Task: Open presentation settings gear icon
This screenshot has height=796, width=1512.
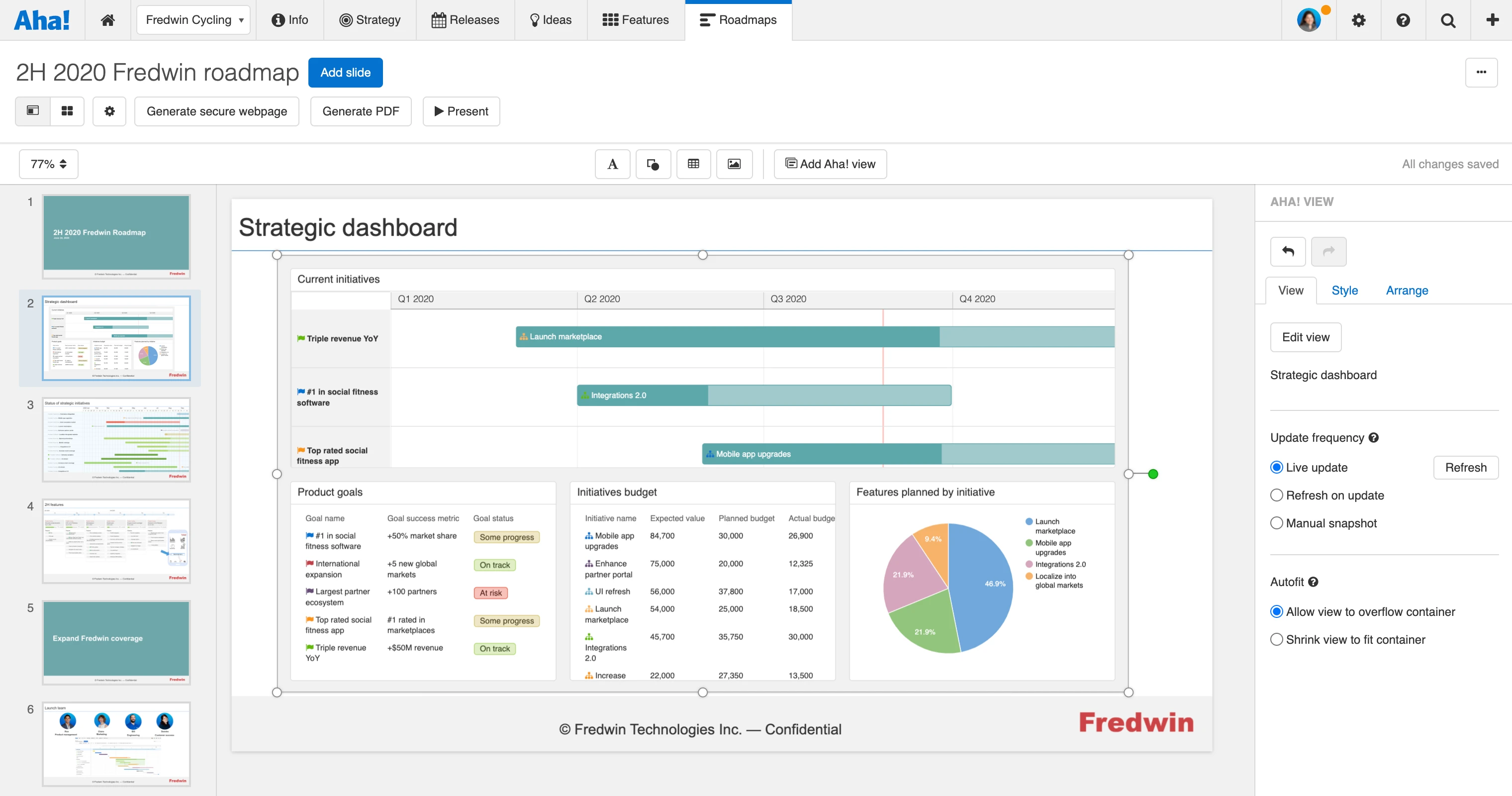Action: click(x=109, y=111)
